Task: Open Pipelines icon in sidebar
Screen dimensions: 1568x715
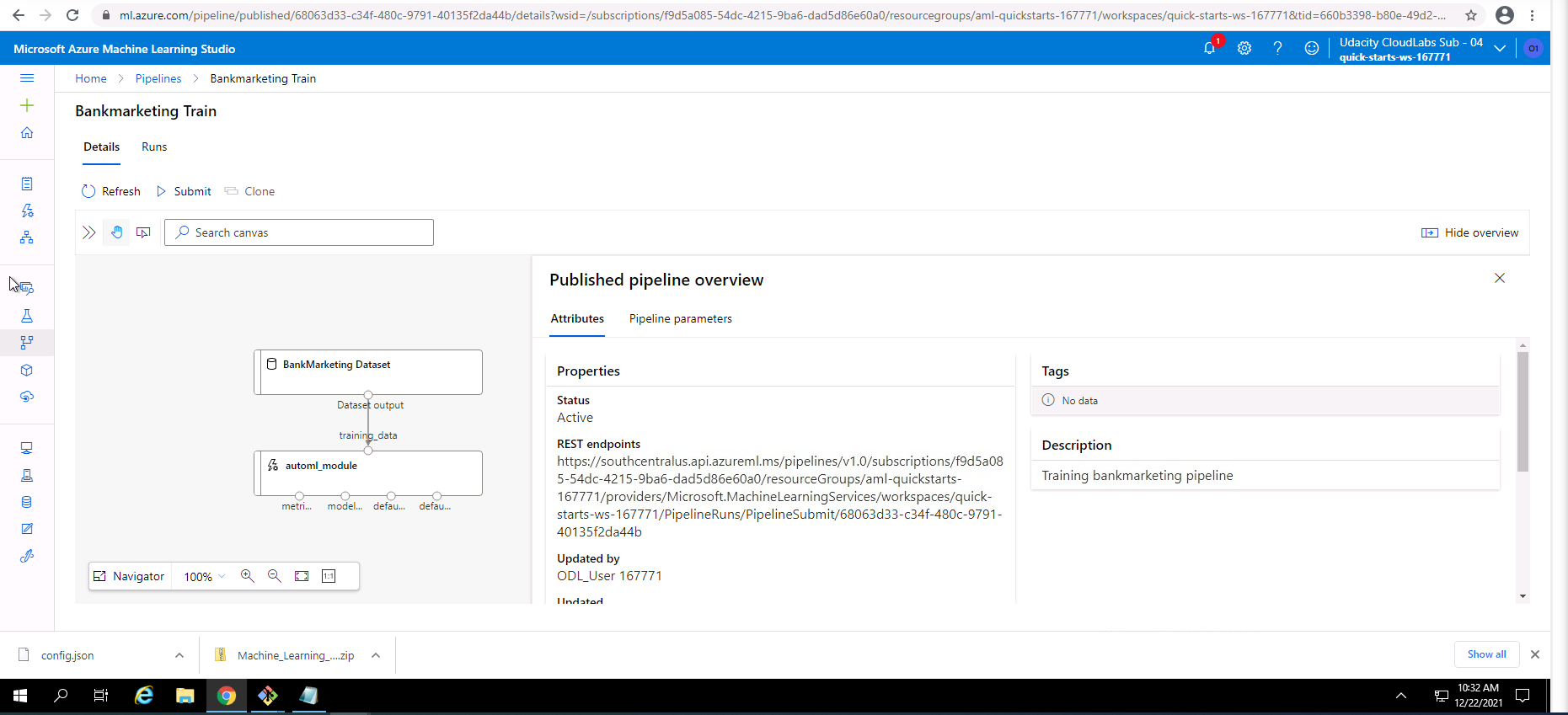Action: click(27, 343)
